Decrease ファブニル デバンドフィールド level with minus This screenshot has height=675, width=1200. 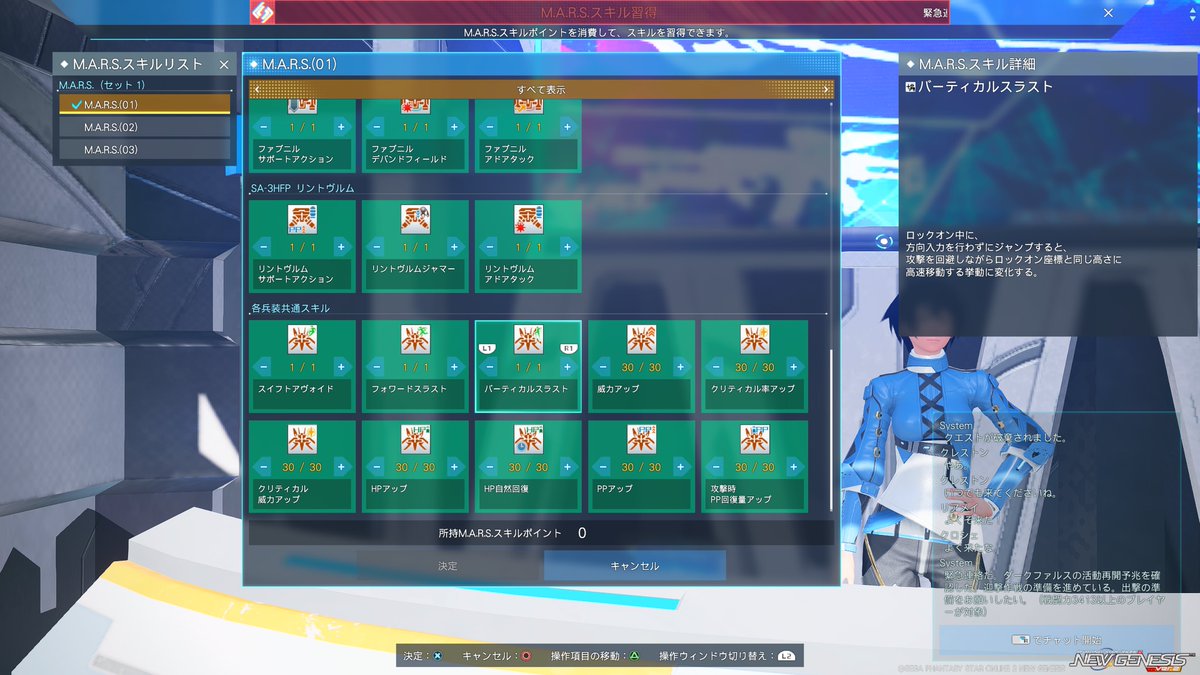pyautogui.click(x=377, y=127)
